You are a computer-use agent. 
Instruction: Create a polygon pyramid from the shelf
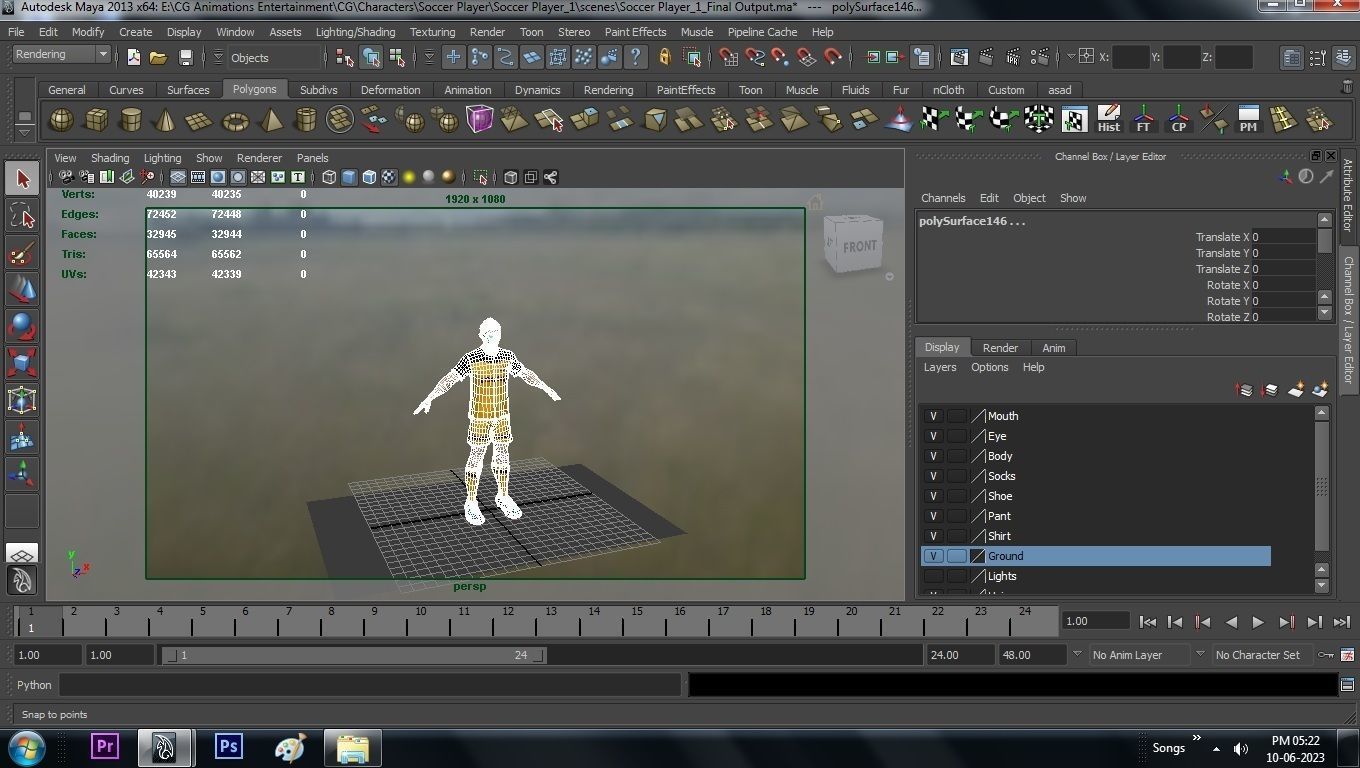point(270,121)
